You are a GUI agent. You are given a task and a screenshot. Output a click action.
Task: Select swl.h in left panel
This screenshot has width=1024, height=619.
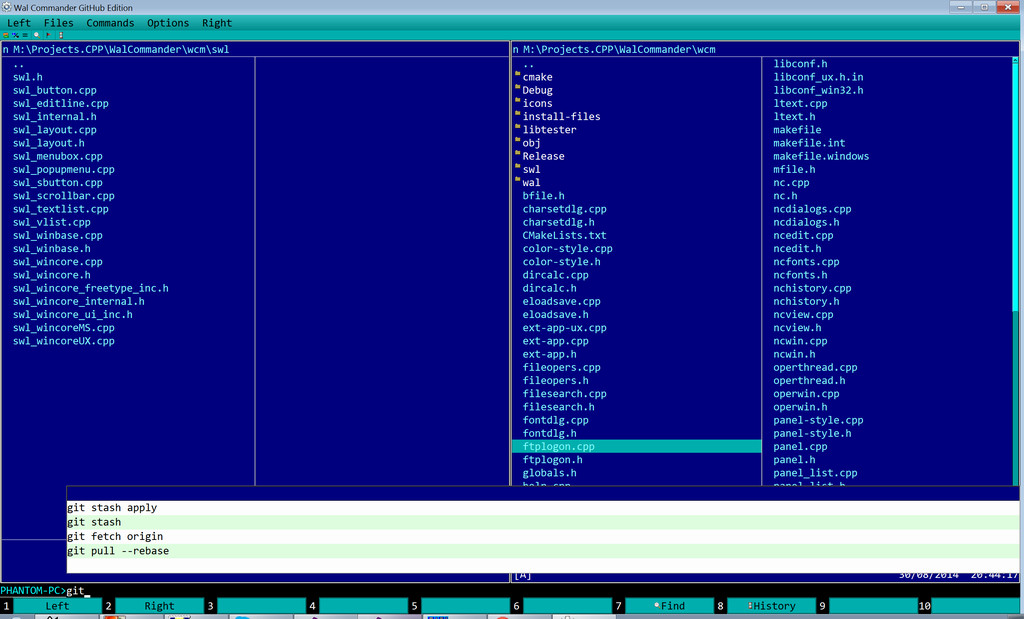[28, 77]
